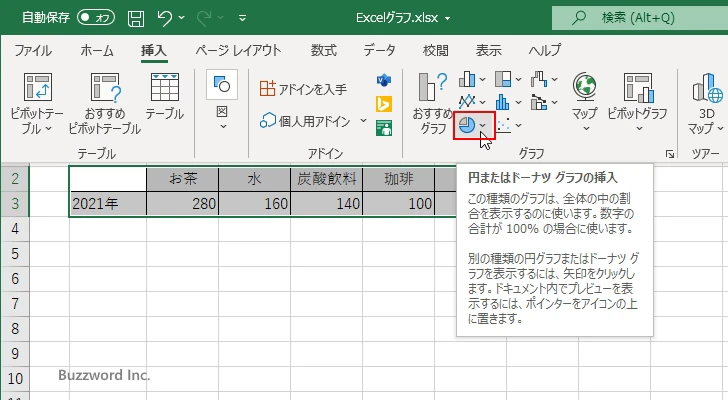Click the save floppy disk icon
This screenshot has height=400, width=728.
click(136, 18)
